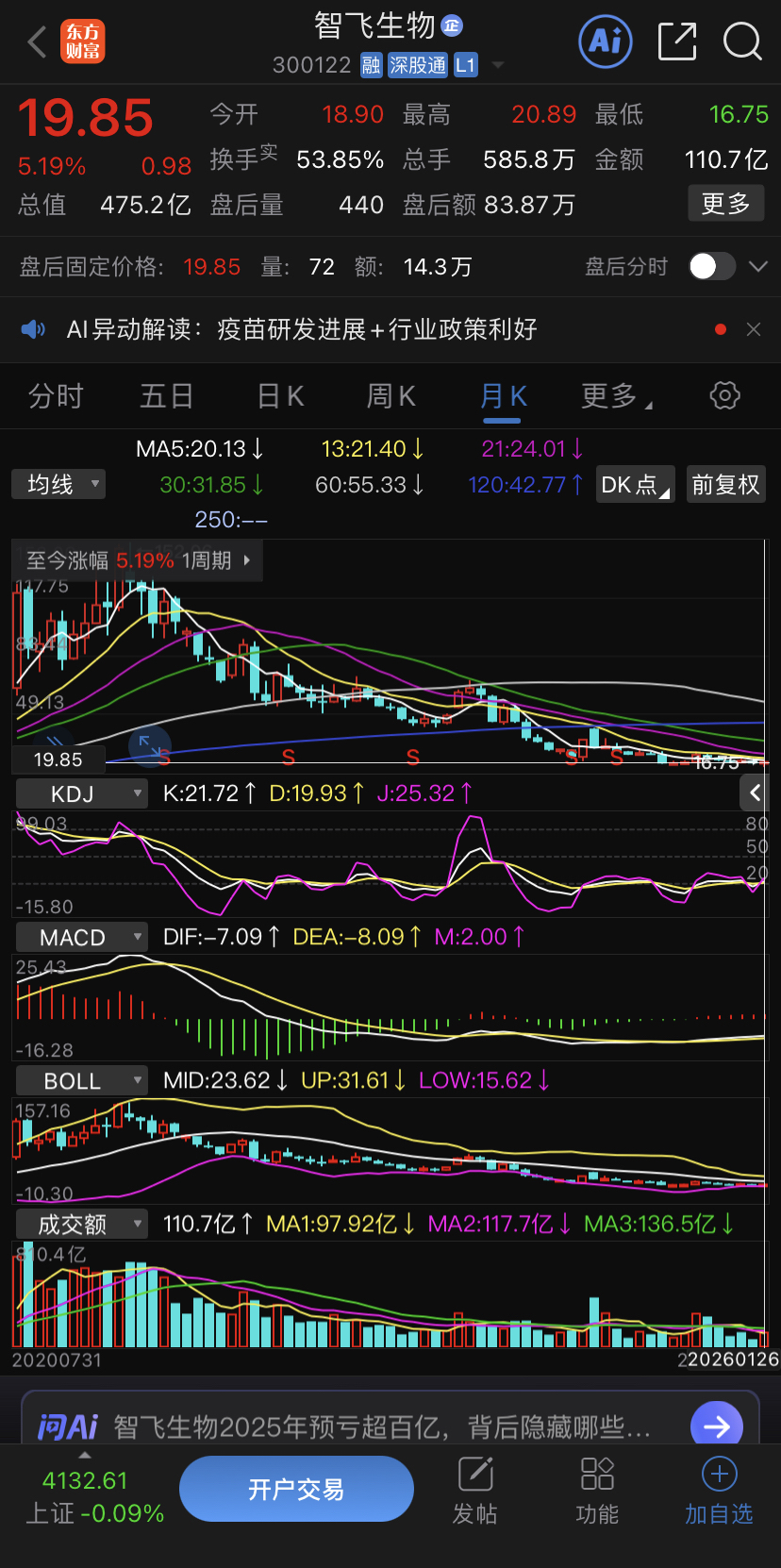Open the KDJ indicator dropdown
Screen dimensions: 781x1568
point(80,793)
